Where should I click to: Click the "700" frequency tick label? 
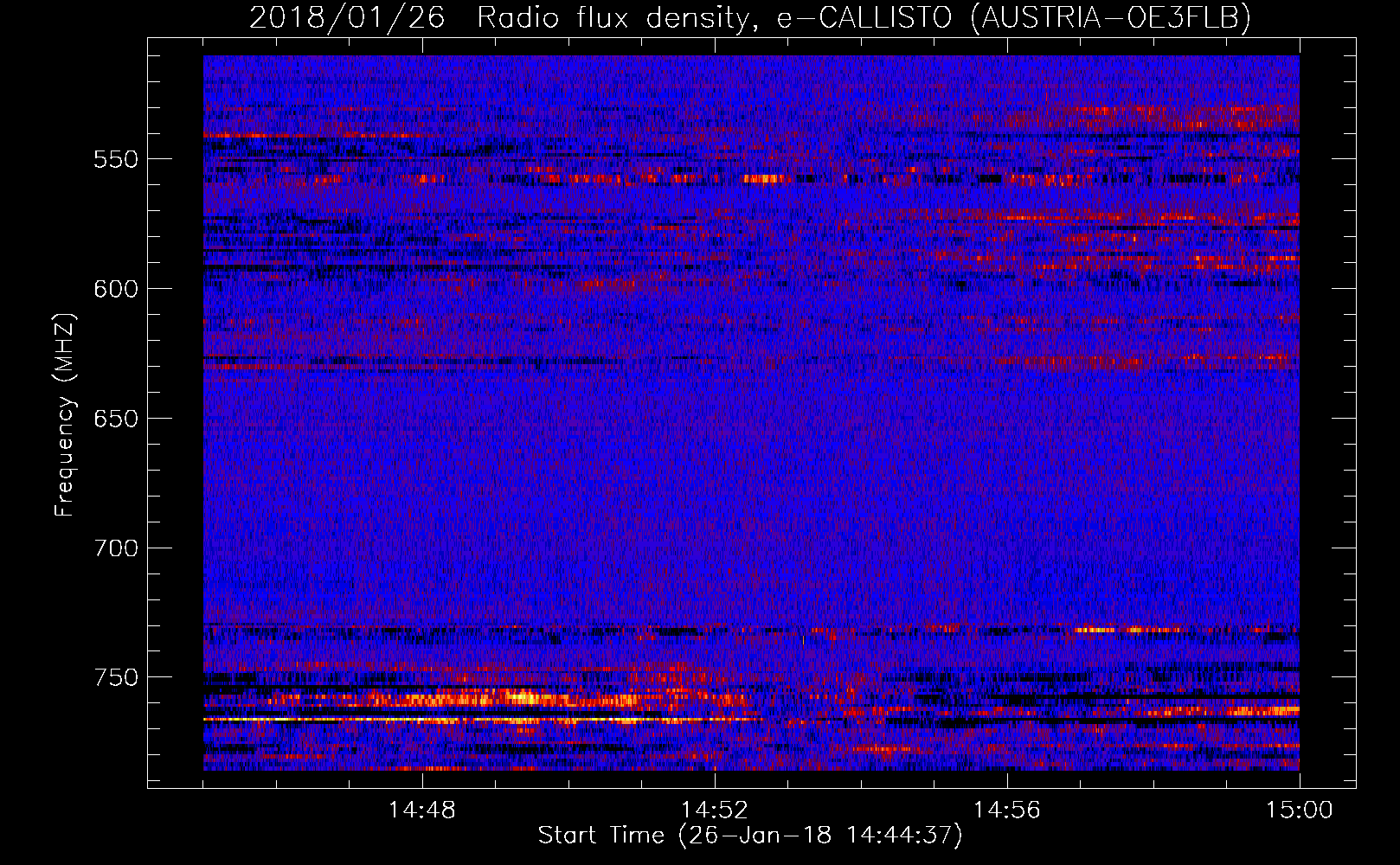(x=116, y=548)
